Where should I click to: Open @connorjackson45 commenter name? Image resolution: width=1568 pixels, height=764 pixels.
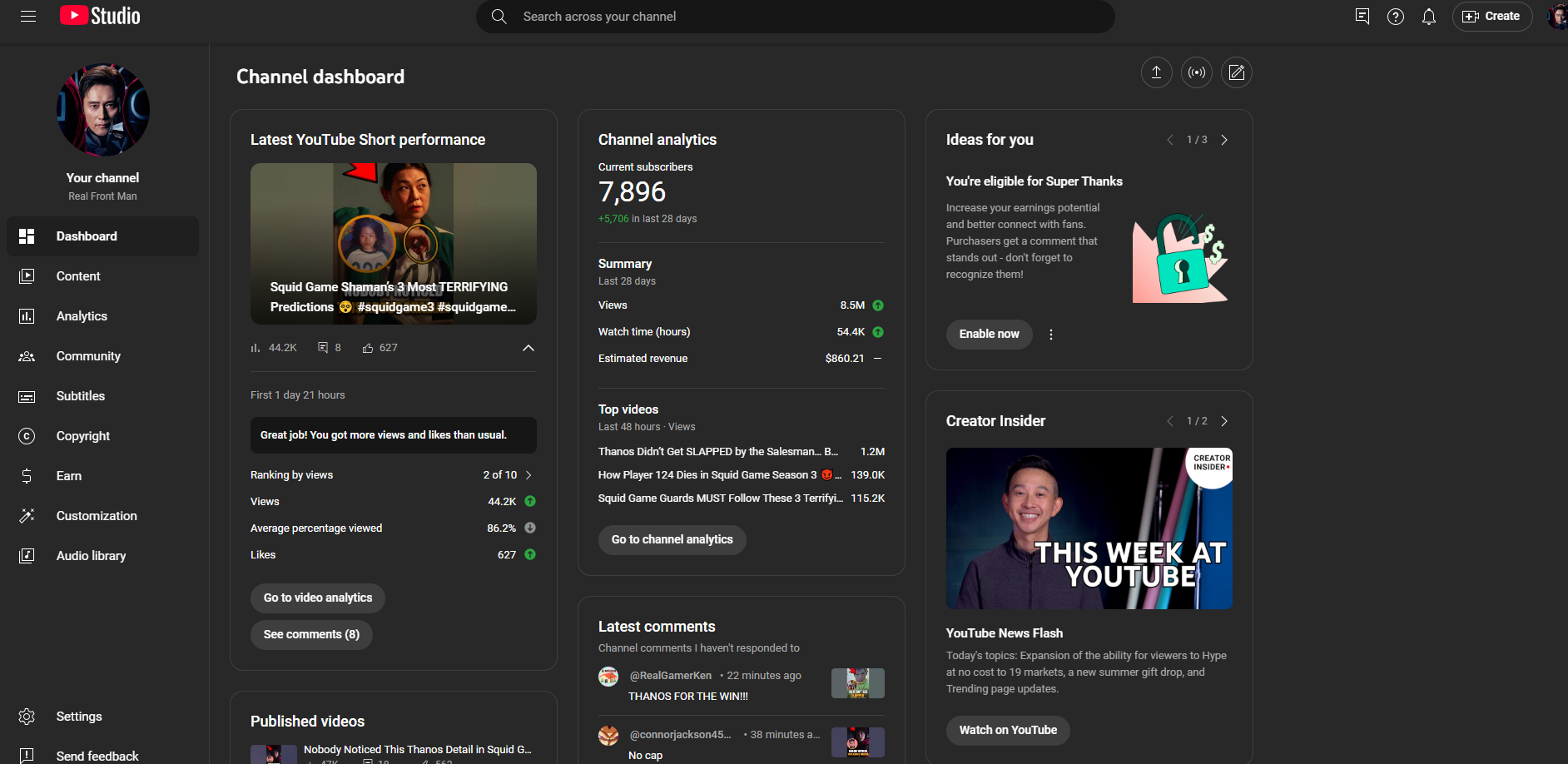click(681, 735)
